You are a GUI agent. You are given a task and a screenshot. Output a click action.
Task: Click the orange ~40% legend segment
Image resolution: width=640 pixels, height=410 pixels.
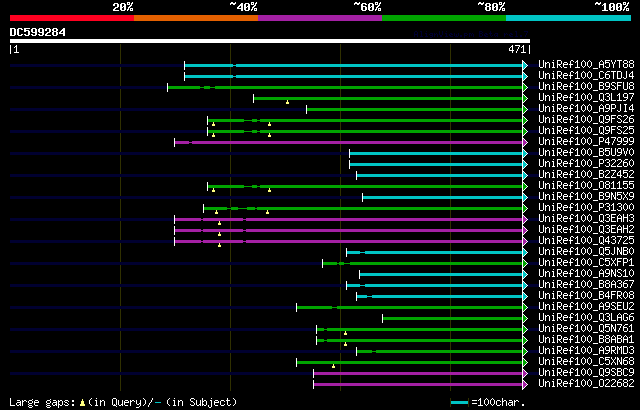[x=196, y=18]
